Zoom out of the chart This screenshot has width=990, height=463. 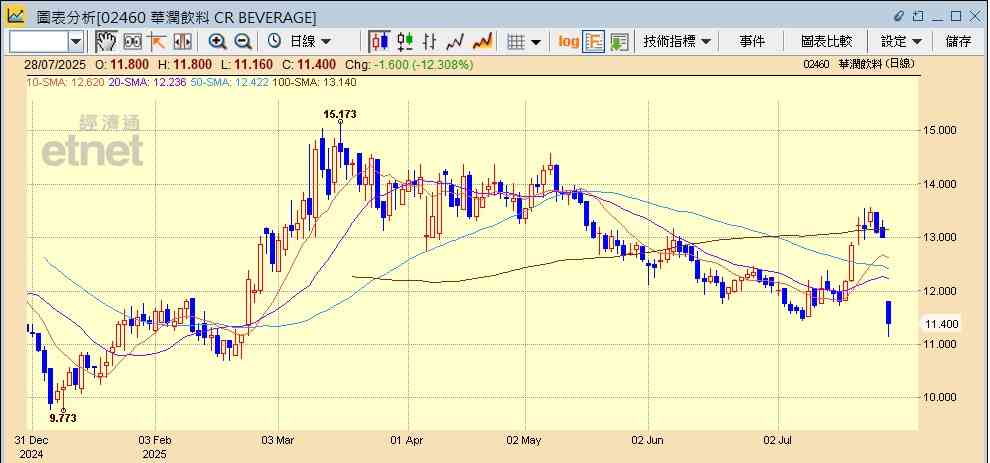243,42
